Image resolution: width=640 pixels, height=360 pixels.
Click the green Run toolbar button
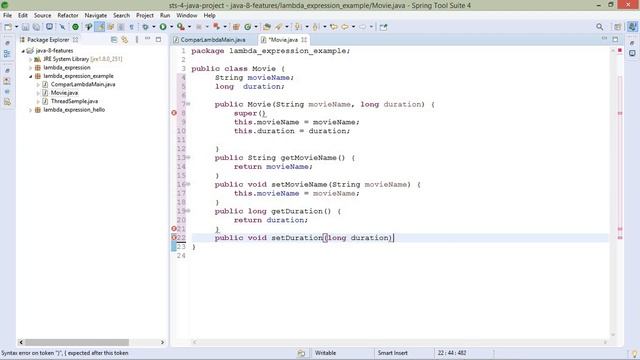[163, 27]
